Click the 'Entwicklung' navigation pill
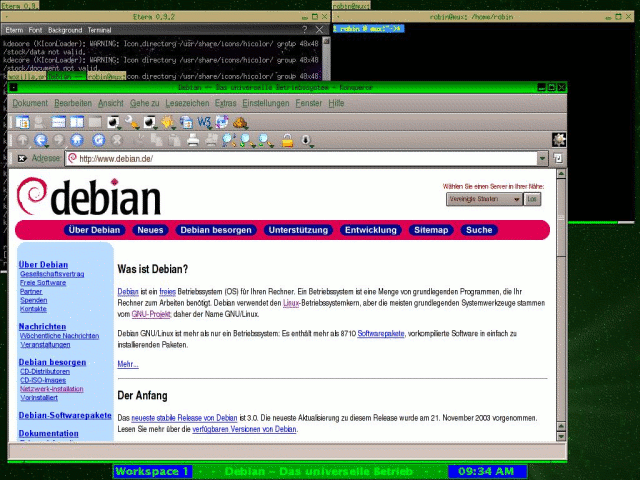The image size is (640, 480). click(371, 230)
